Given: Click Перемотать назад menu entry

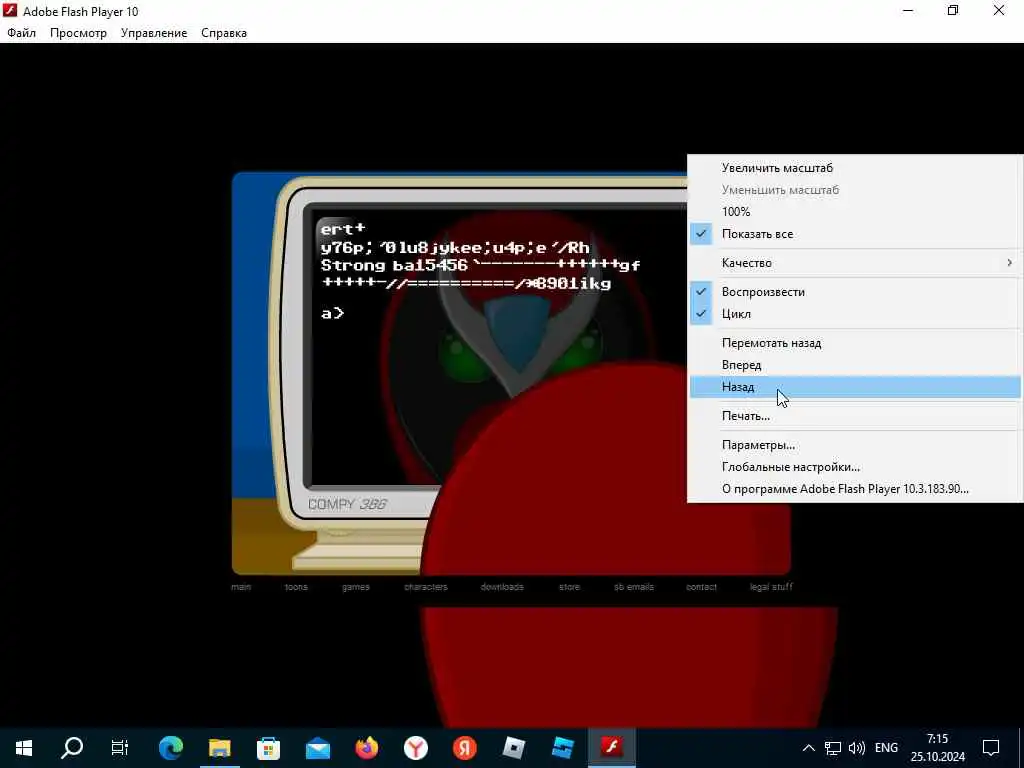Looking at the screenshot, I should tap(856, 343).
